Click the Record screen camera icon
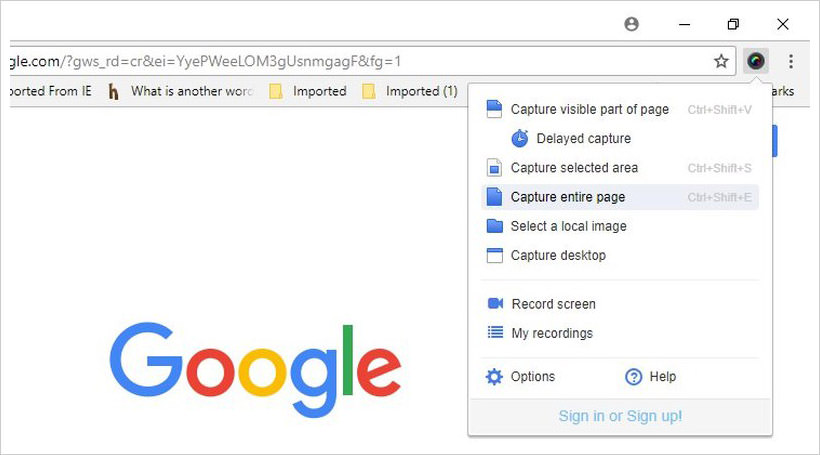The image size is (820, 455). click(495, 303)
